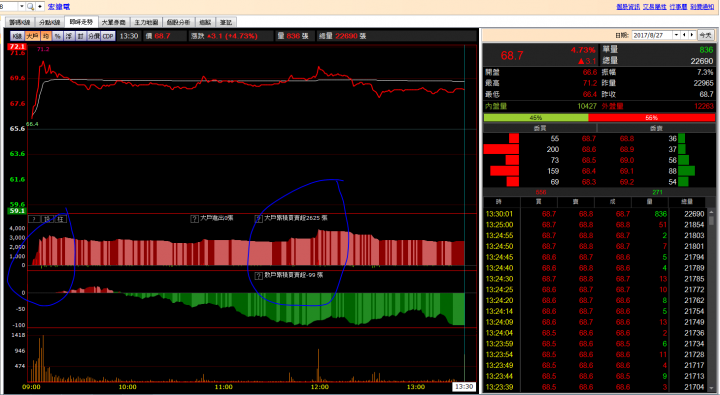This screenshot has height=395, width=720.
Task: Expand the small arrow button next to the search icon
Action: pos(40,6)
